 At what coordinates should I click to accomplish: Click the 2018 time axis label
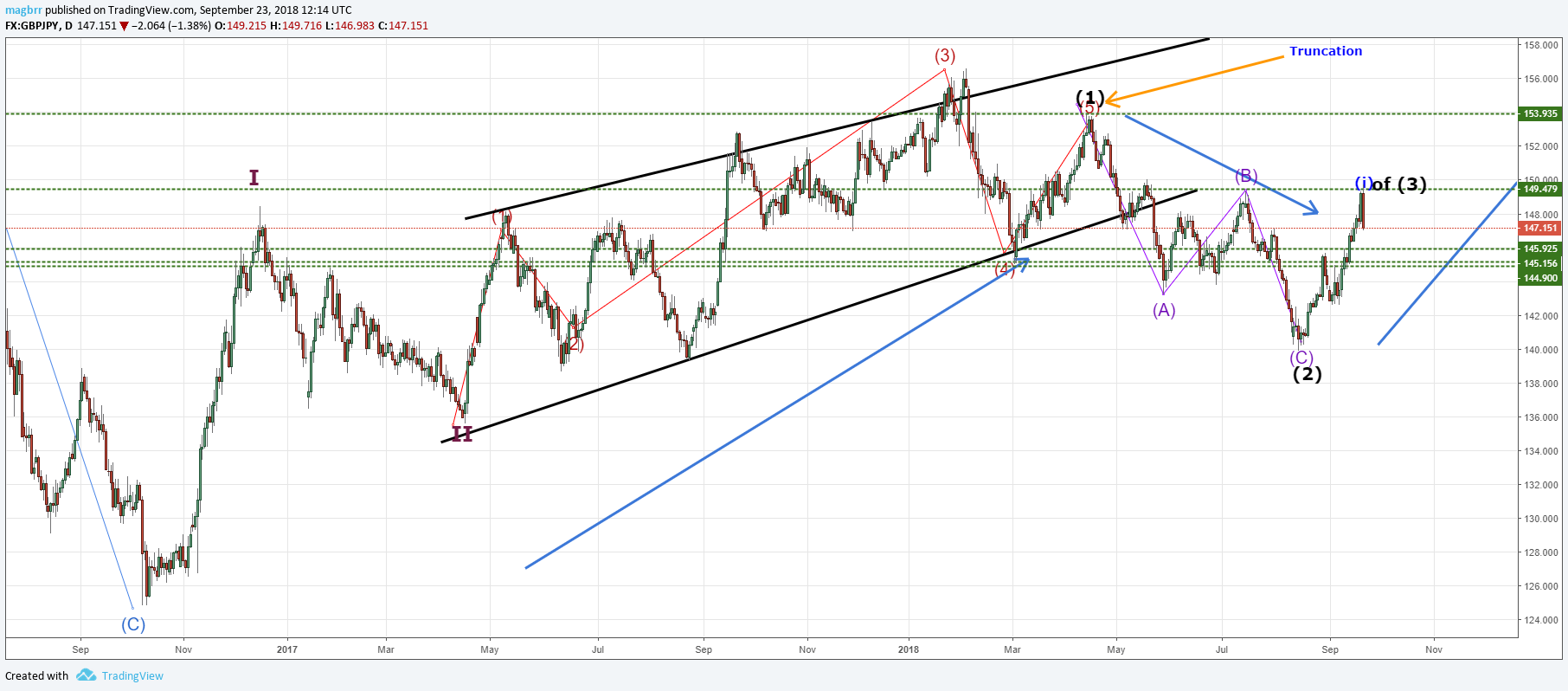point(909,649)
